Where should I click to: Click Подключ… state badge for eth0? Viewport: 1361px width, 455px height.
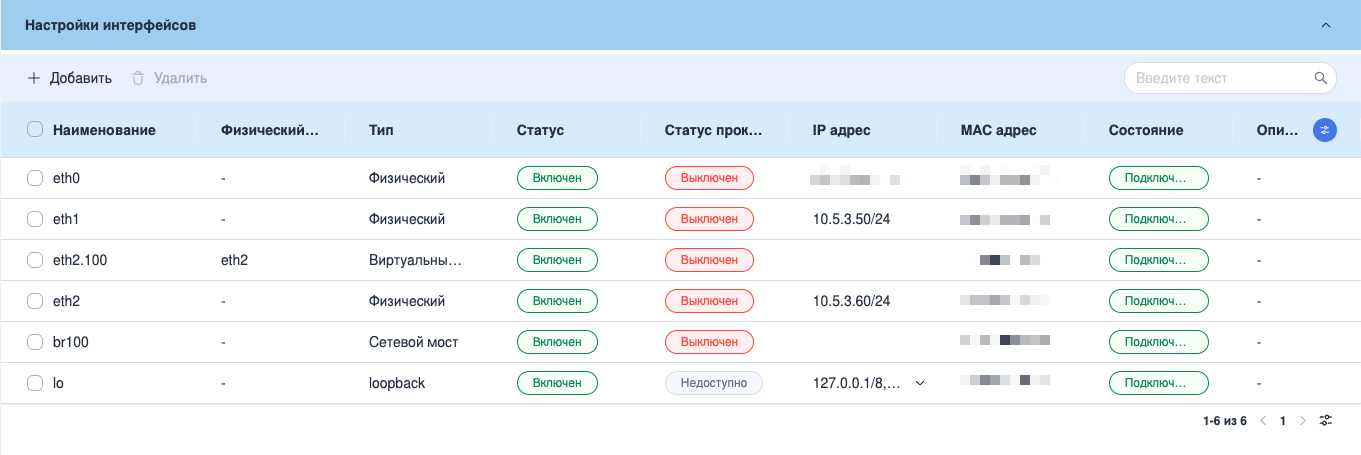tap(1159, 178)
